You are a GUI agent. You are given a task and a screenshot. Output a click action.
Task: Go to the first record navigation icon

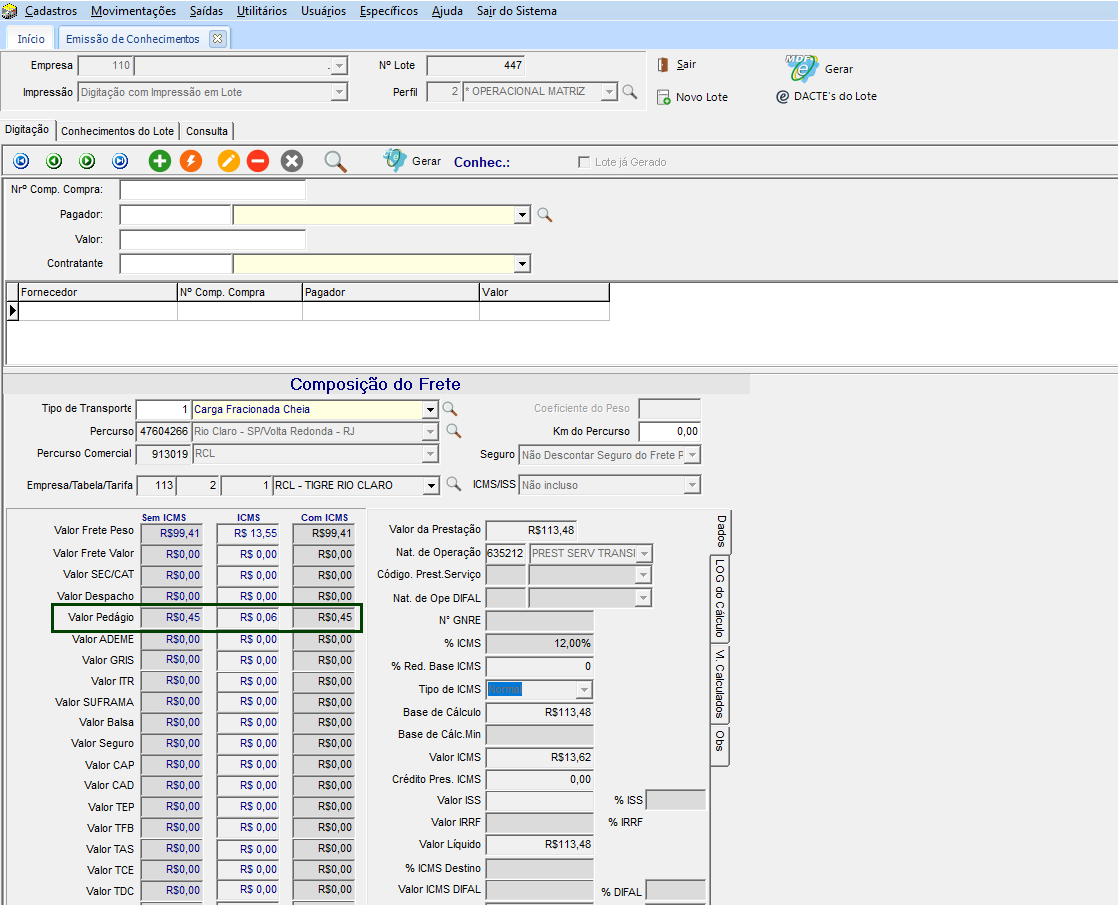tap(21, 161)
